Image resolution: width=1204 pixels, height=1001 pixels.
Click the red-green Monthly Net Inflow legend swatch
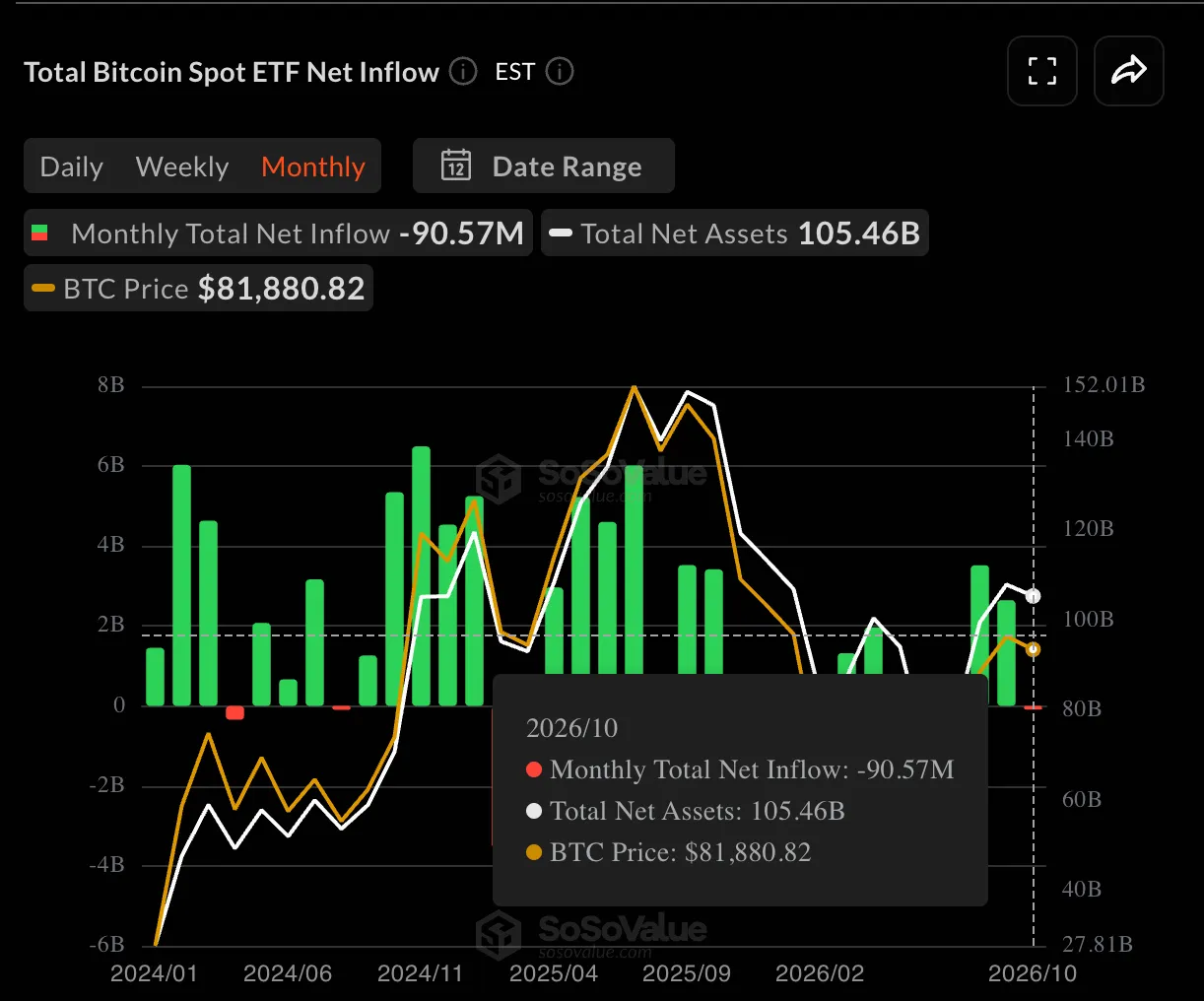pos(39,234)
